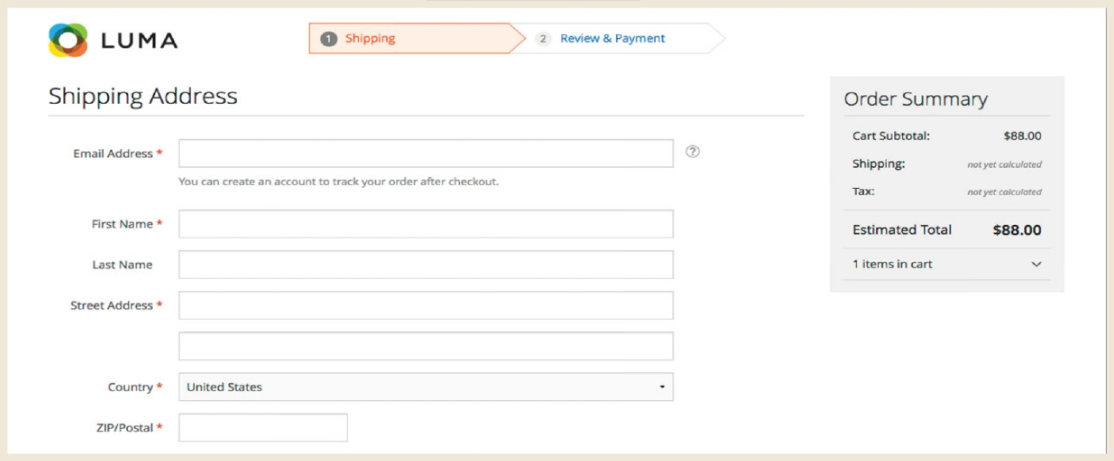This screenshot has width=1114, height=461.
Task: Go to the Review & Payment step
Action: (x=612, y=39)
